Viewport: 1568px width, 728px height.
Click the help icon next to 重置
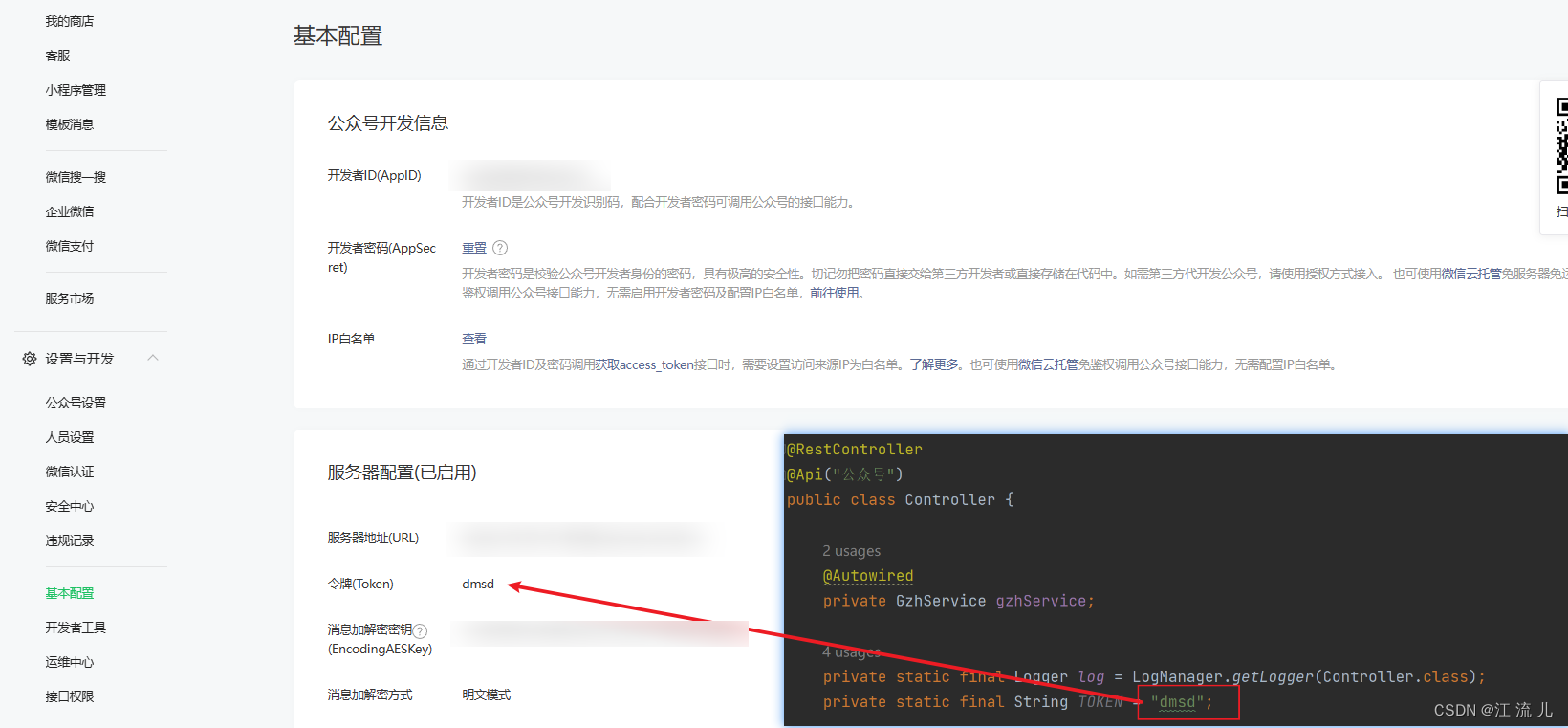(x=500, y=248)
